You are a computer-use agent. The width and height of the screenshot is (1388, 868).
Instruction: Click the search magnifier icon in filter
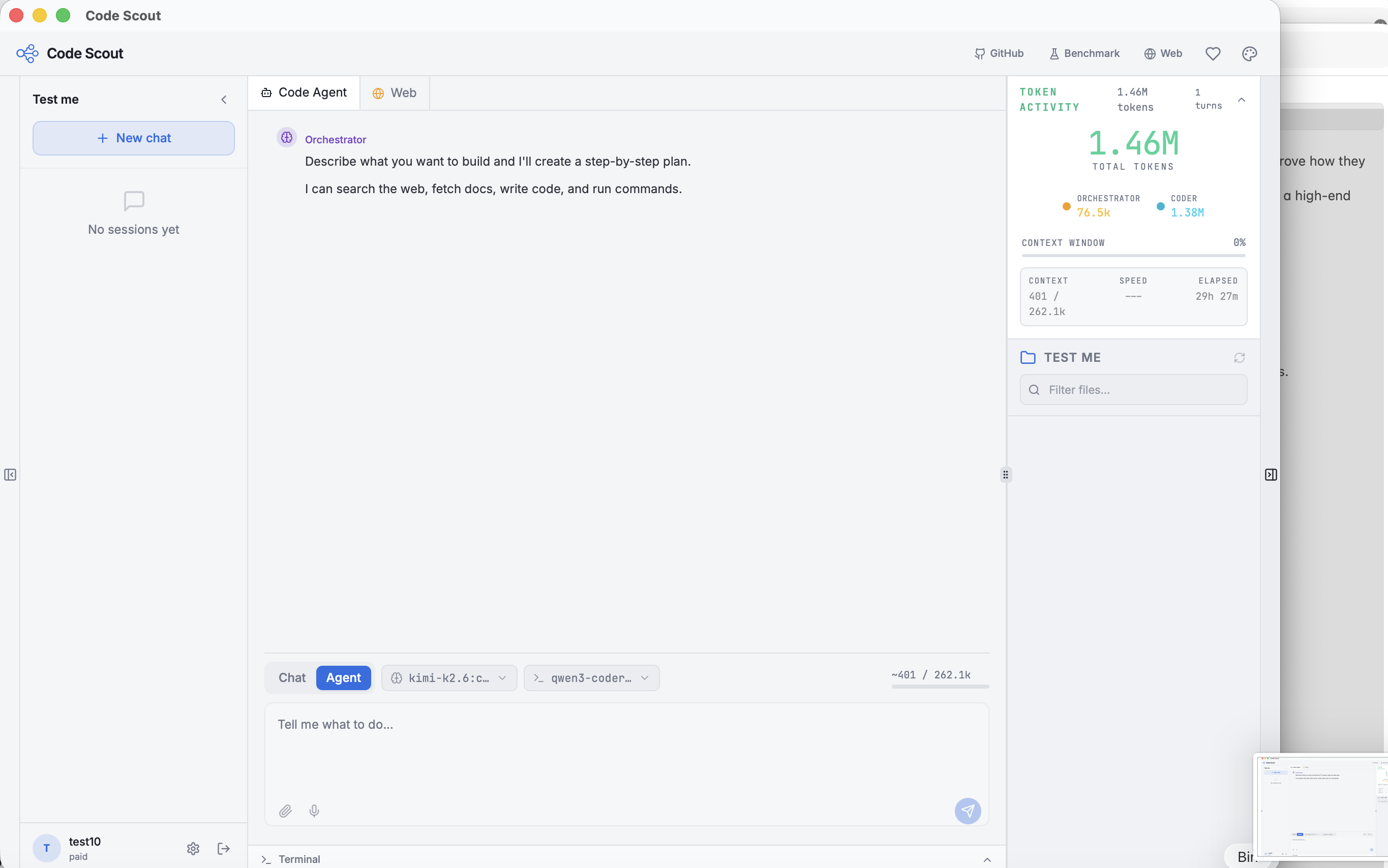coord(1034,390)
